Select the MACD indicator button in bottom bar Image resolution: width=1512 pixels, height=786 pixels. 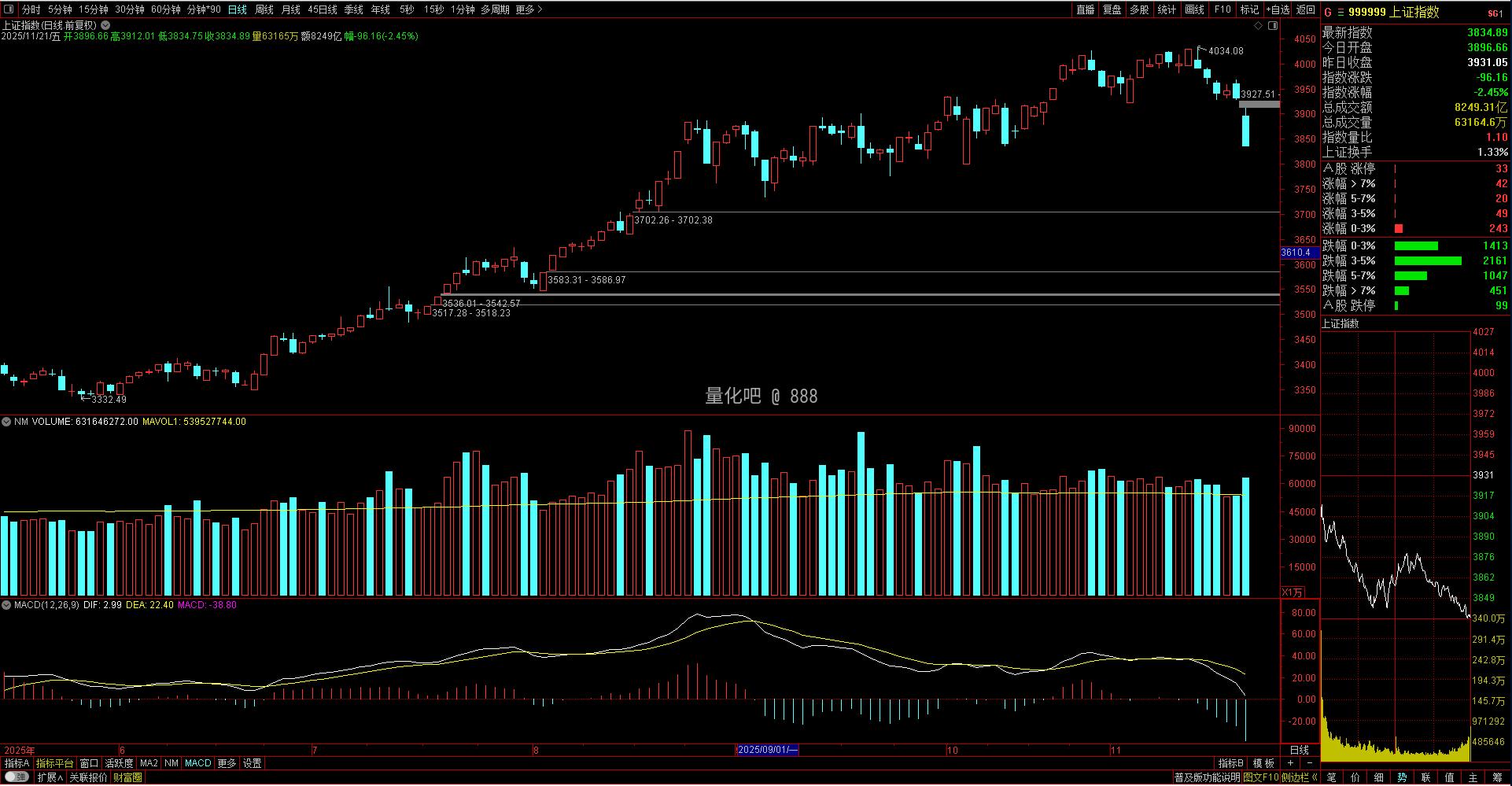click(198, 763)
